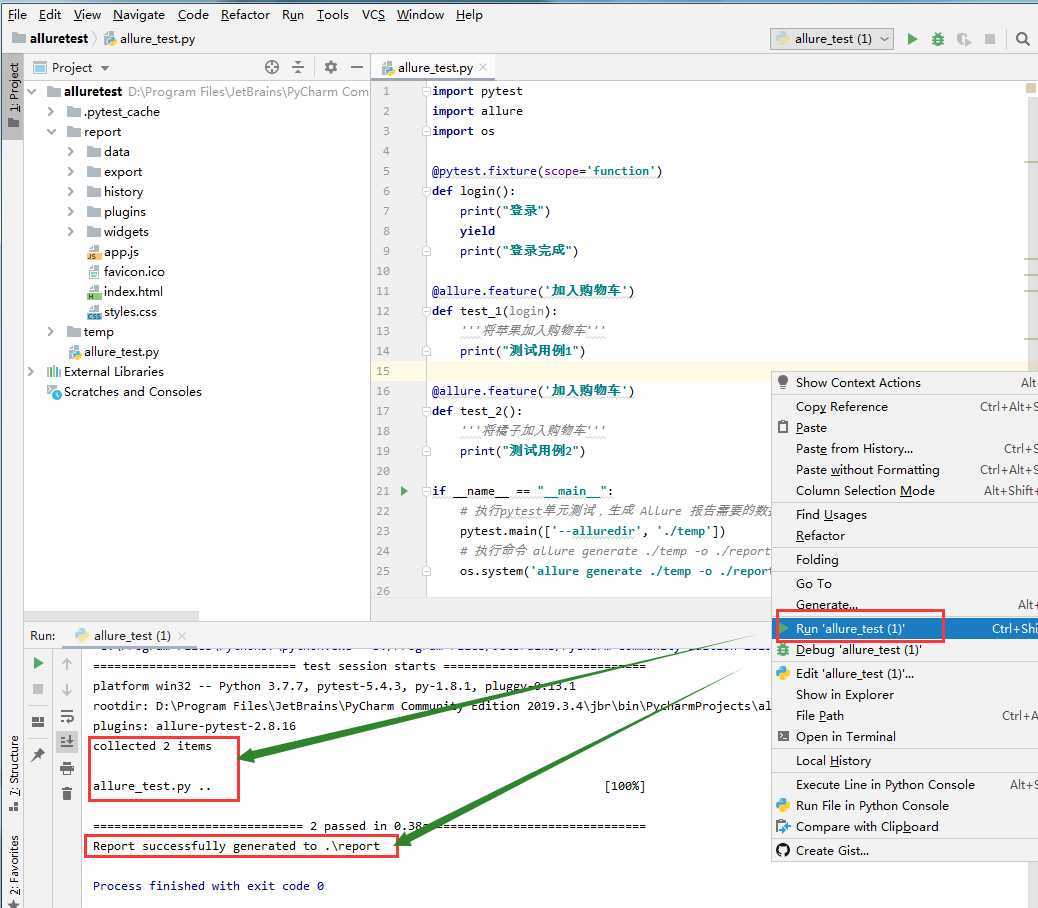Choose Compare with Clipboard in context menu
Screen dimensions: 1038x908
click(905, 827)
